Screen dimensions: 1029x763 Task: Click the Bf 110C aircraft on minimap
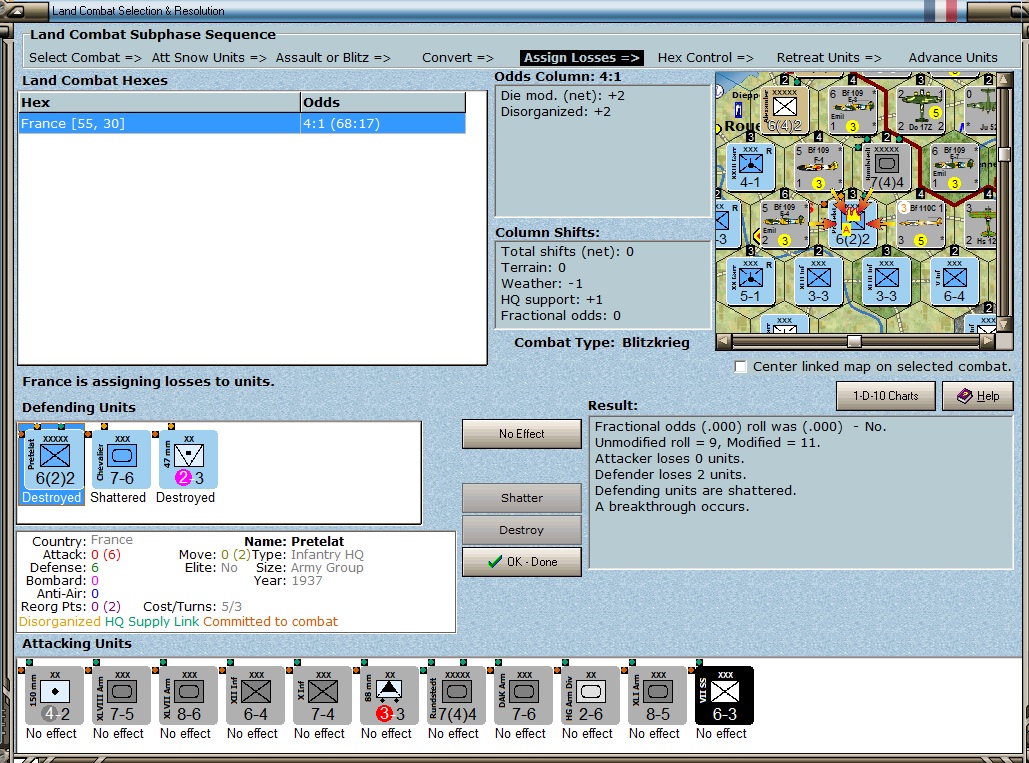coord(920,224)
